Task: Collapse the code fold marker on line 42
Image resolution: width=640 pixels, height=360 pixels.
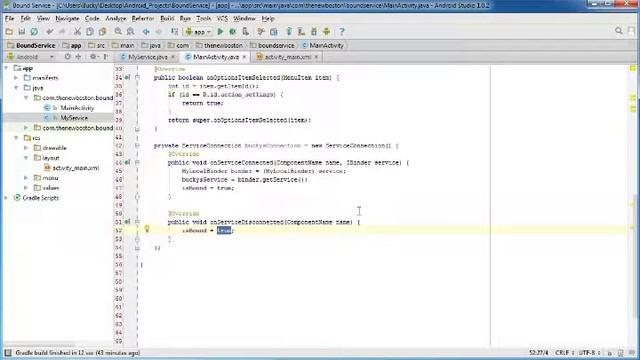Action: click(x=137, y=145)
